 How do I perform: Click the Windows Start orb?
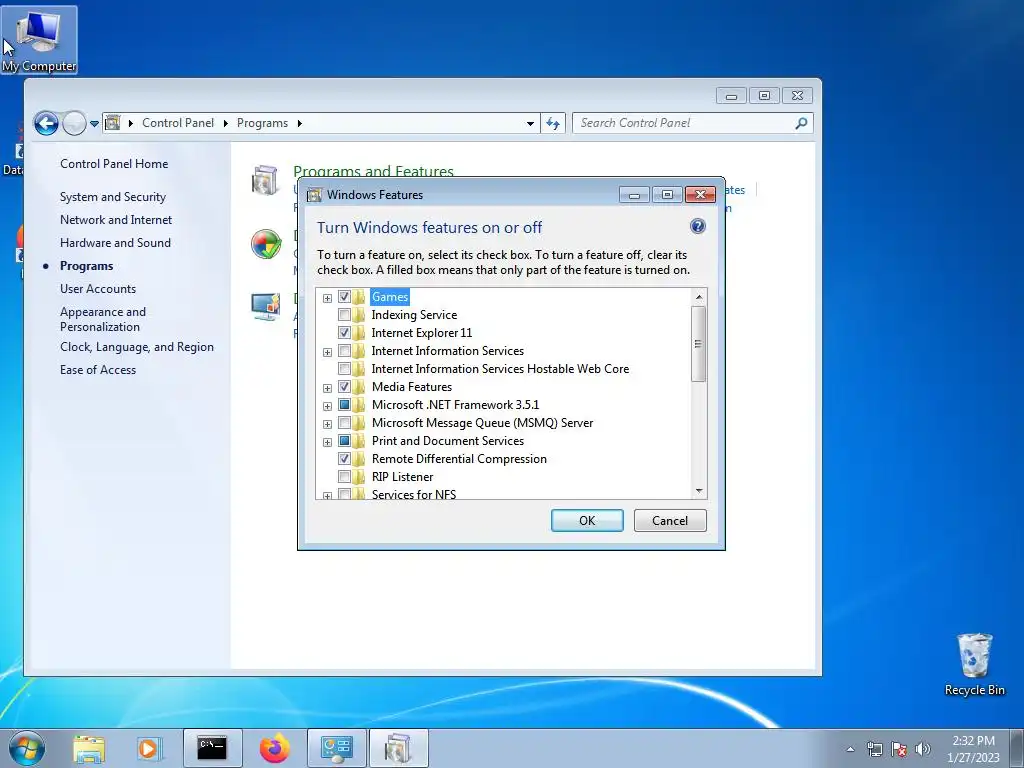point(27,748)
